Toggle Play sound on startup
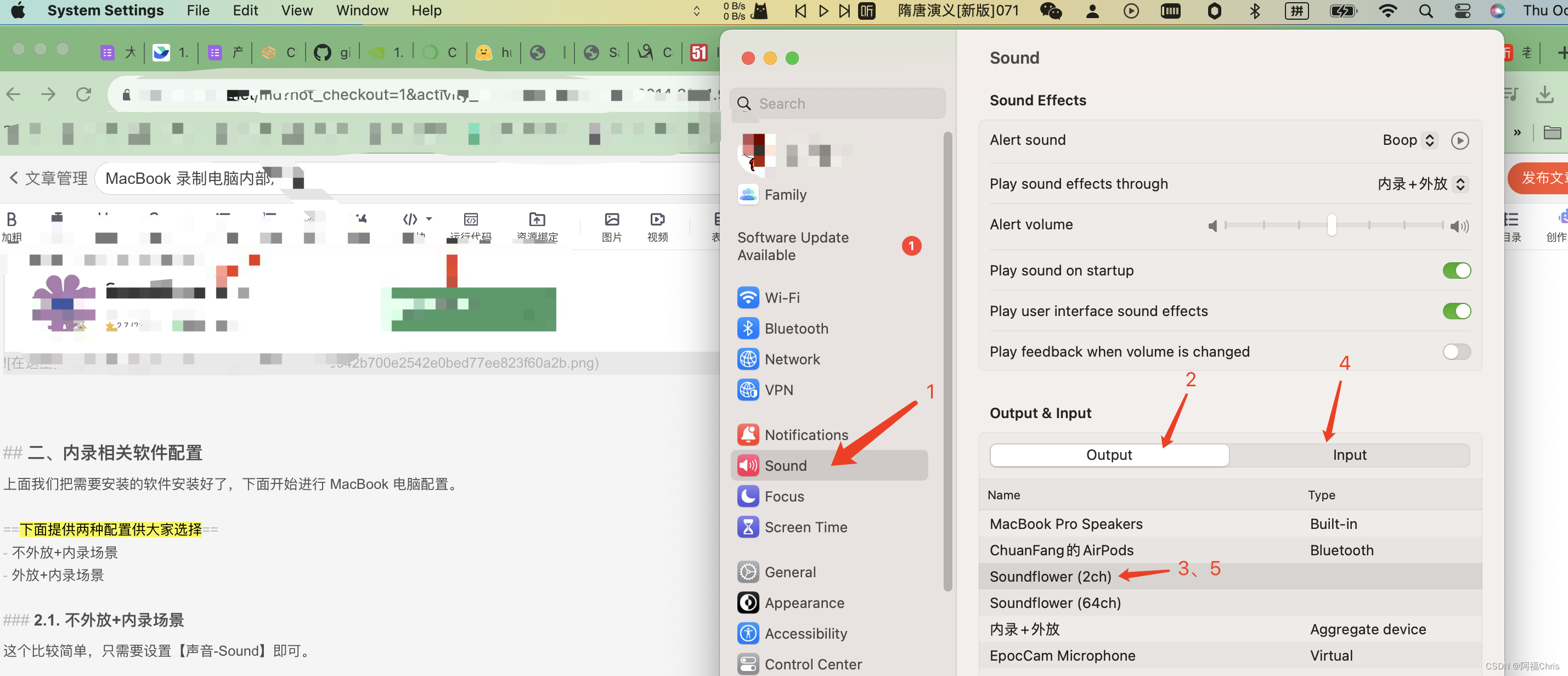This screenshot has width=1568, height=676. point(1457,271)
